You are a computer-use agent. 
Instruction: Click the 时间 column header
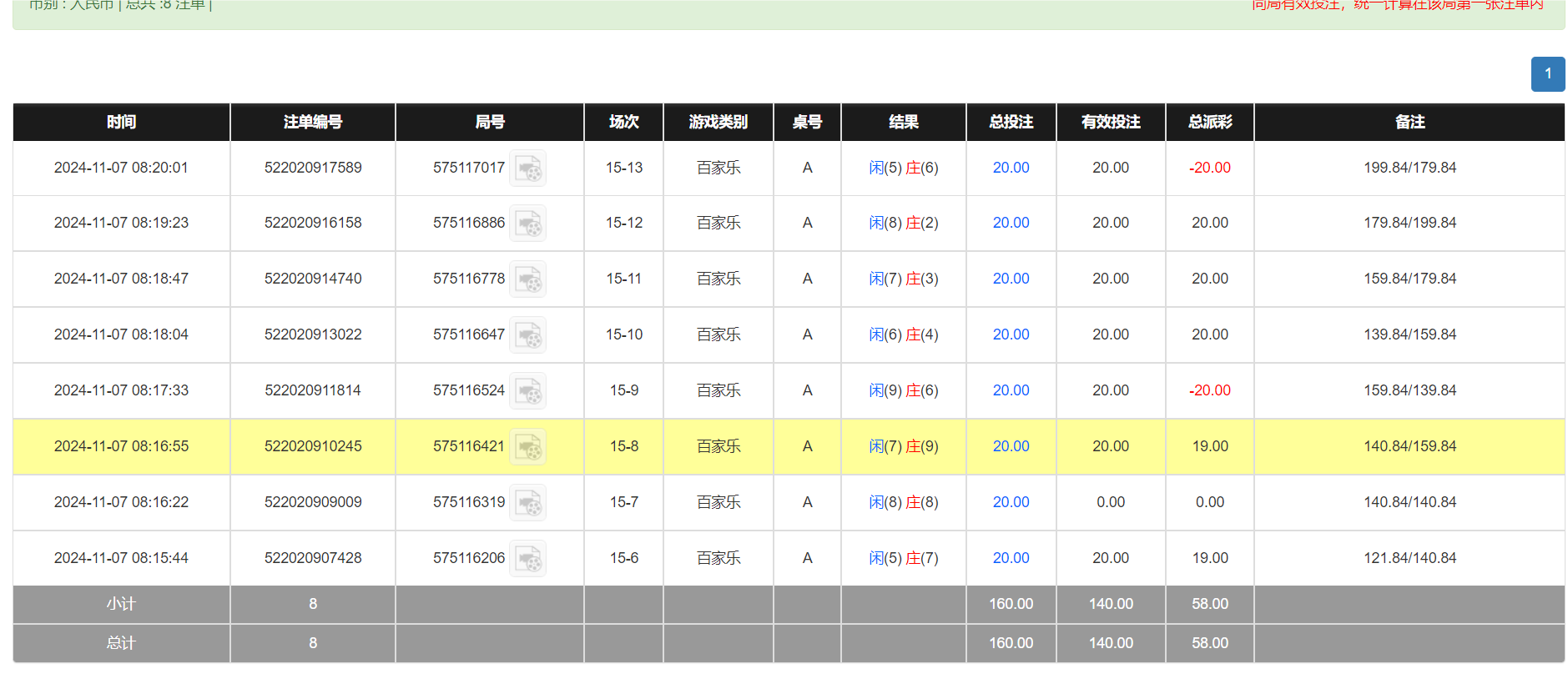tap(121, 122)
